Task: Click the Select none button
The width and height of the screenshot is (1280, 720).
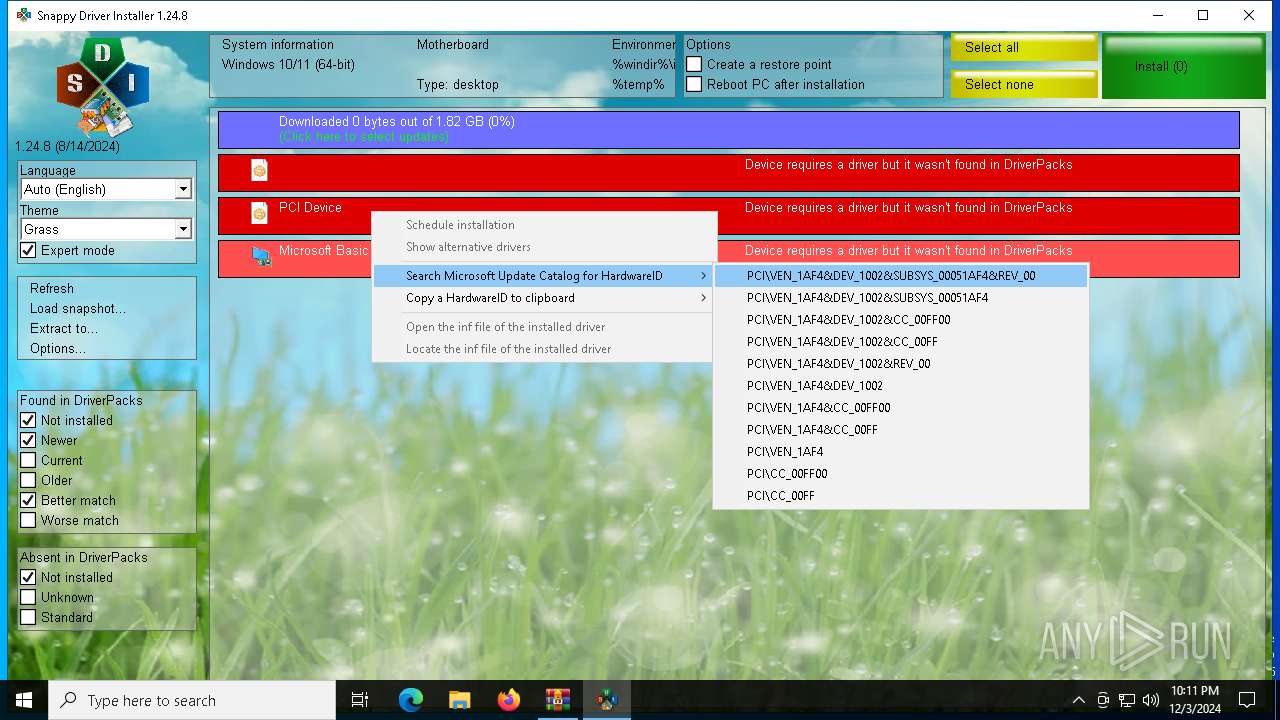Action: [x=1024, y=84]
